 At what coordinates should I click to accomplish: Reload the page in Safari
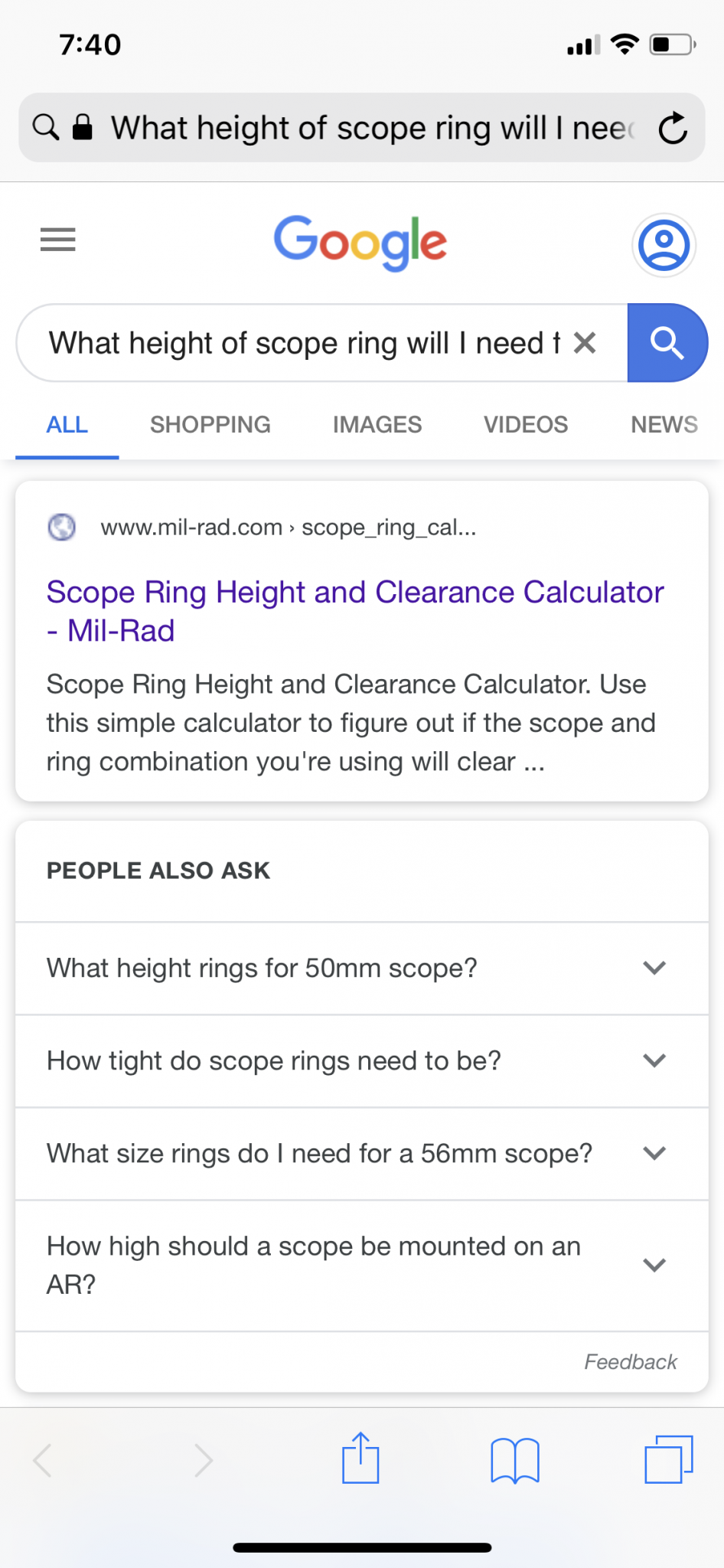point(673,128)
